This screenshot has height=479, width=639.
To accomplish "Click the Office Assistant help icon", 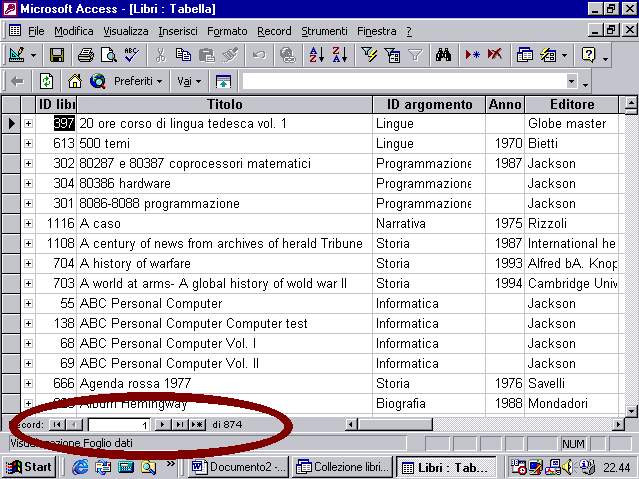I will click(x=588, y=55).
